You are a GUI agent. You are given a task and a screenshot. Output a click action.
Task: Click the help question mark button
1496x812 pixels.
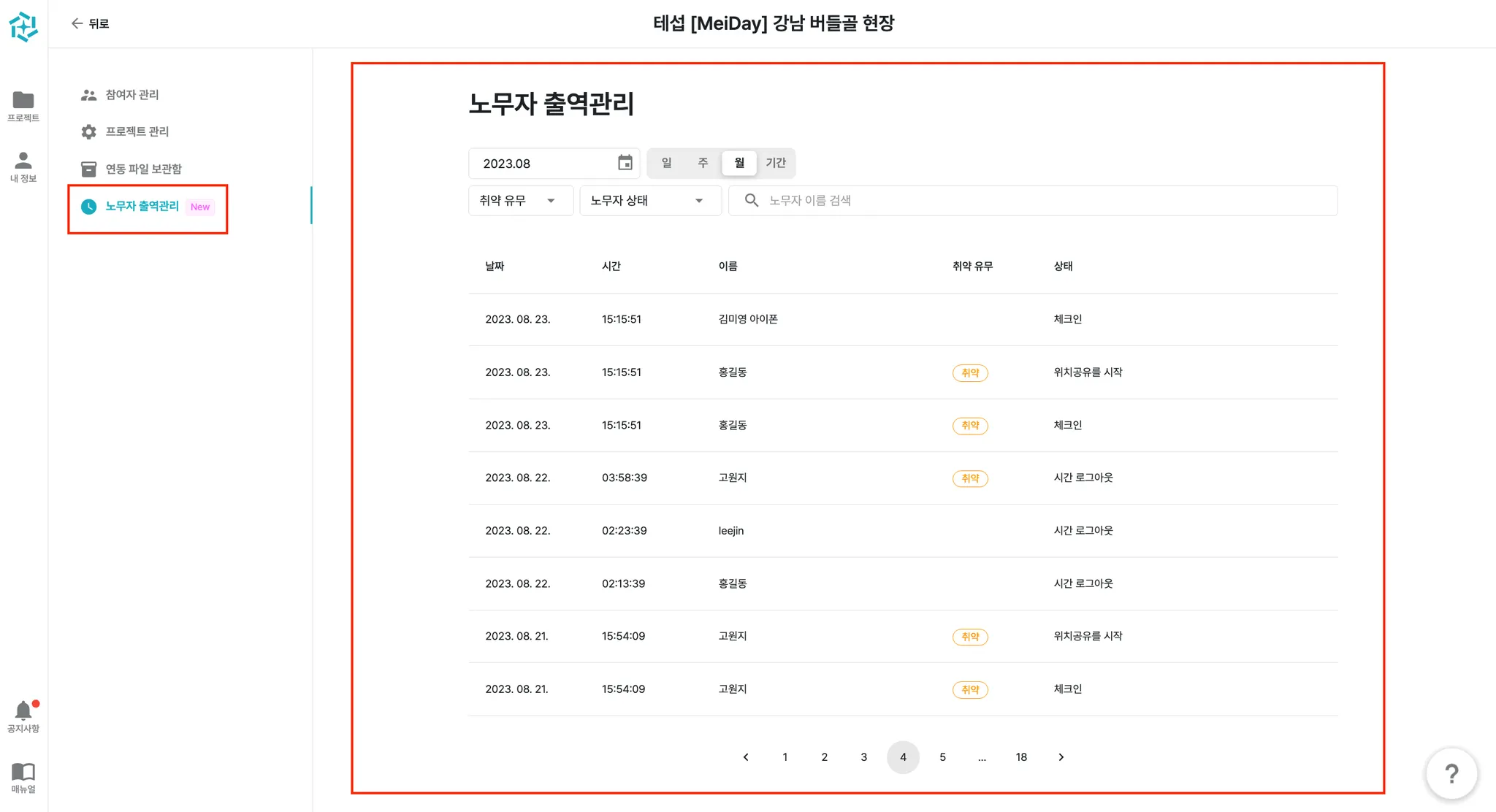click(x=1451, y=773)
